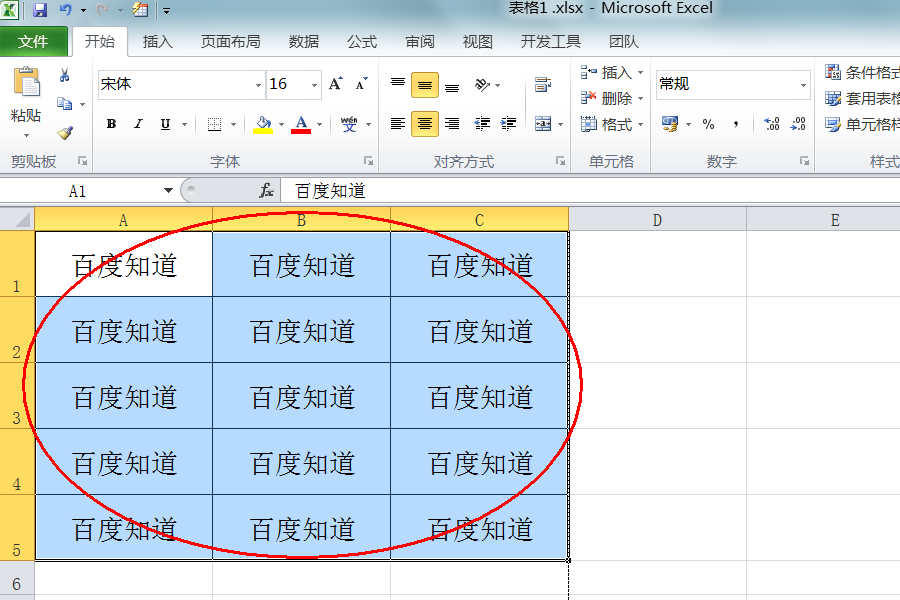This screenshot has width=900, height=600.
Task: Open the 对齐方式 dialog launcher
Action: click(x=560, y=161)
